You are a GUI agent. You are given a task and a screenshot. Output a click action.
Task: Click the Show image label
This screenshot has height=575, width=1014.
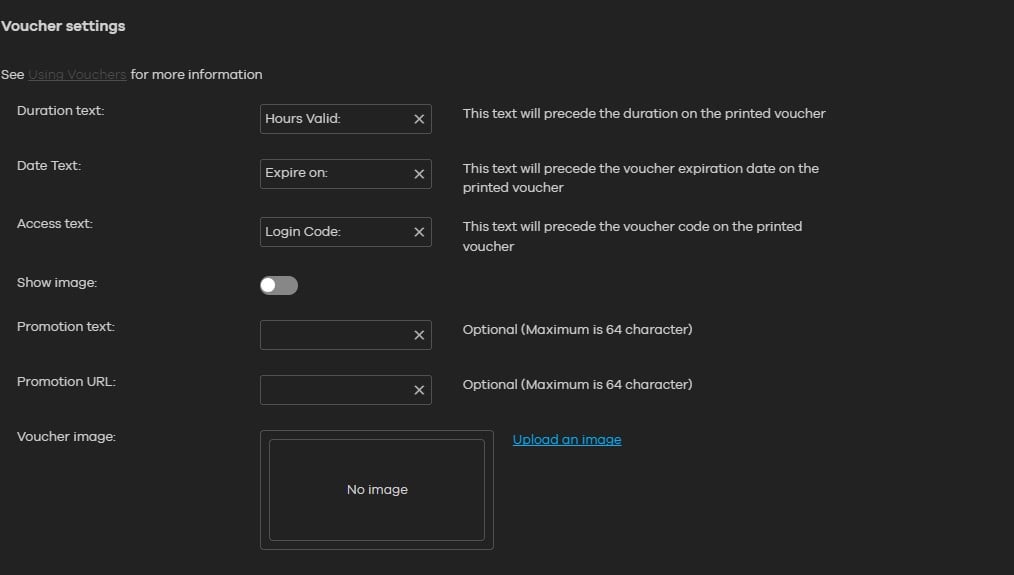coord(57,283)
